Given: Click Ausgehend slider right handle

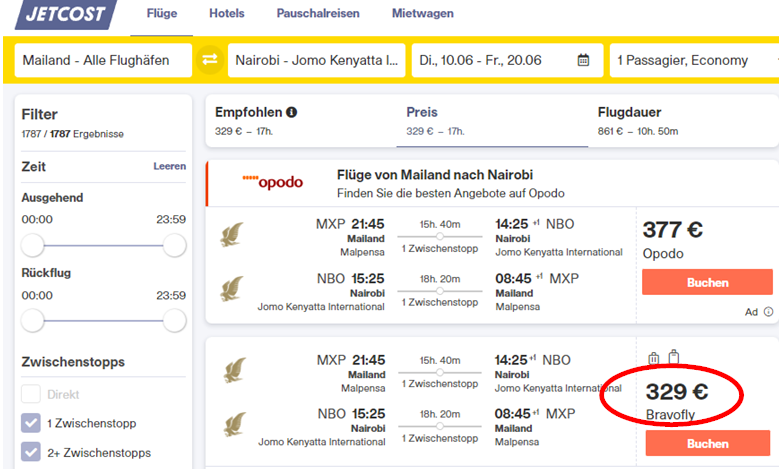Looking at the screenshot, I should click(x=174, y=245).
